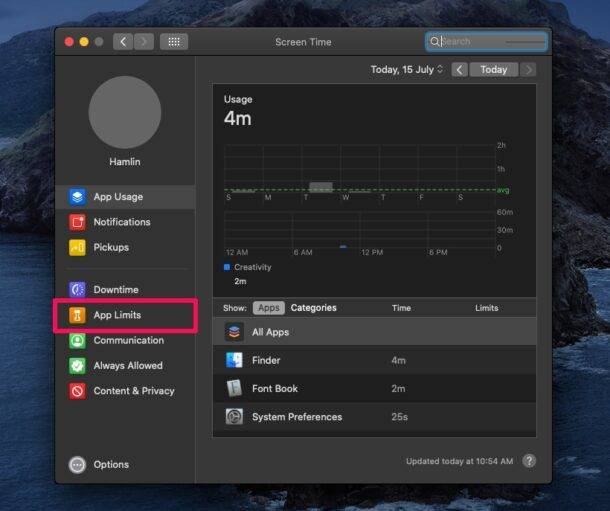
Task: Click the All Apps stack icon
Action: (234, 332)
